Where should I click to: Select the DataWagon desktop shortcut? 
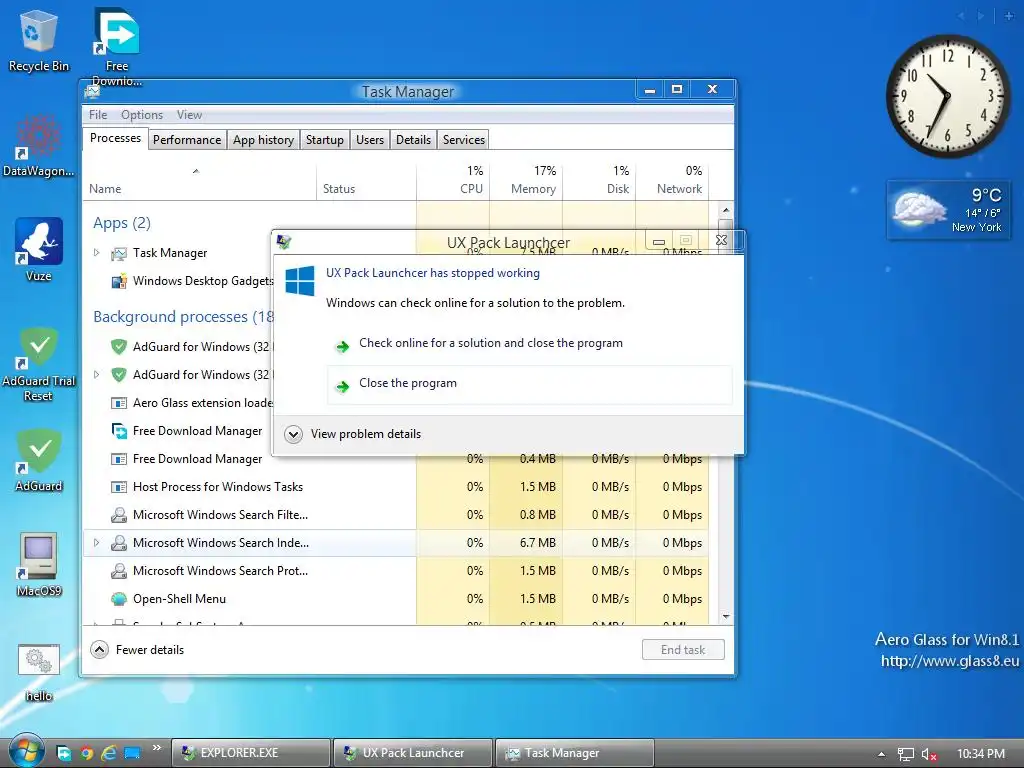(38, 145)
